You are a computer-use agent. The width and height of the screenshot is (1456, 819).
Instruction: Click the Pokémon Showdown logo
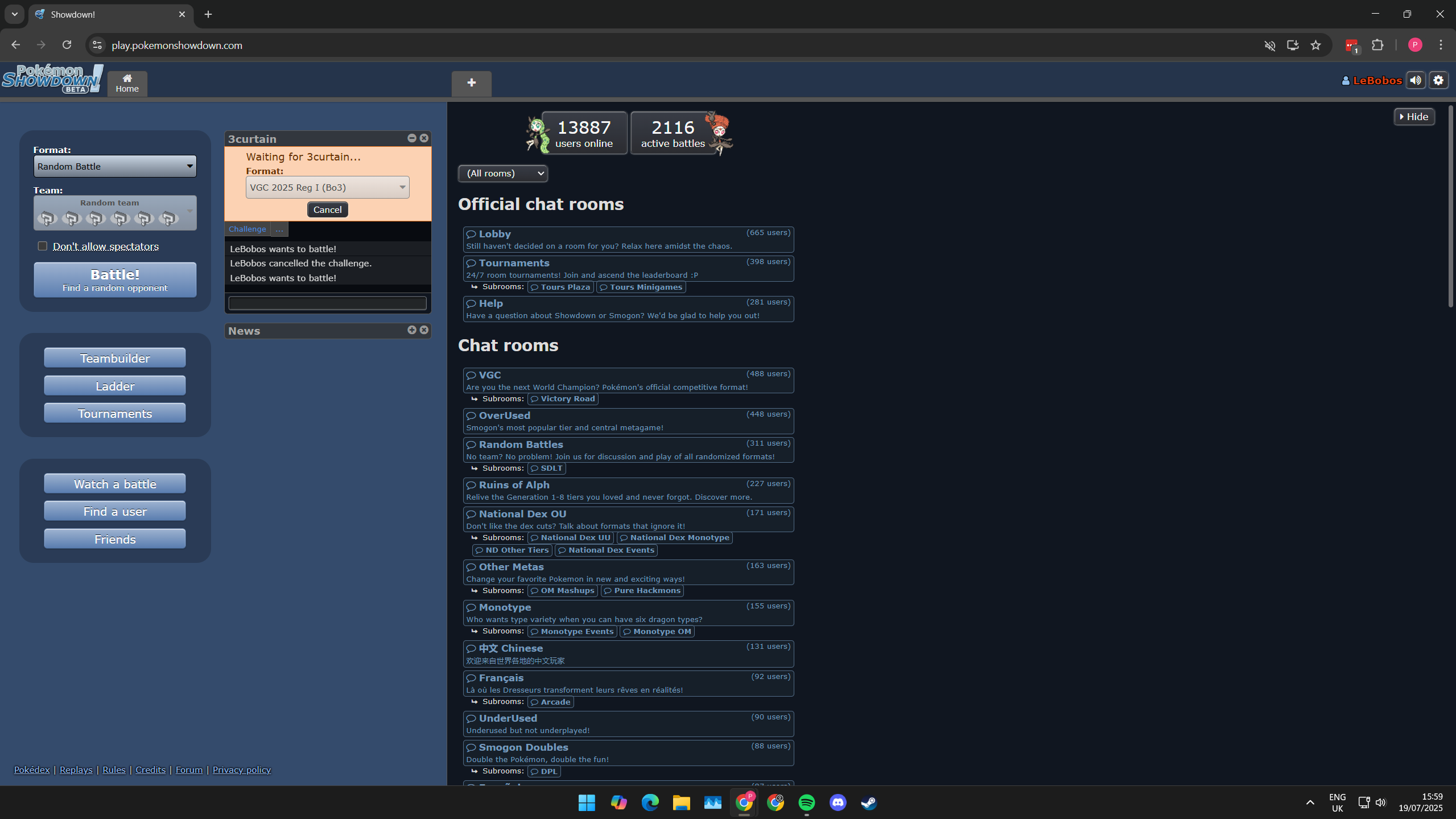pyautogui.click(x=52, y=79)
